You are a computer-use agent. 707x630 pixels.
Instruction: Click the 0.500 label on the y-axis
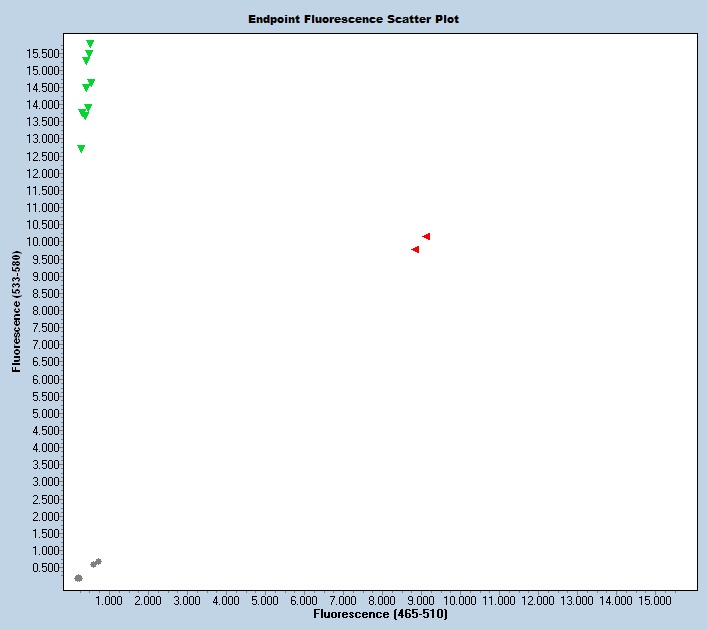(43, 568)
